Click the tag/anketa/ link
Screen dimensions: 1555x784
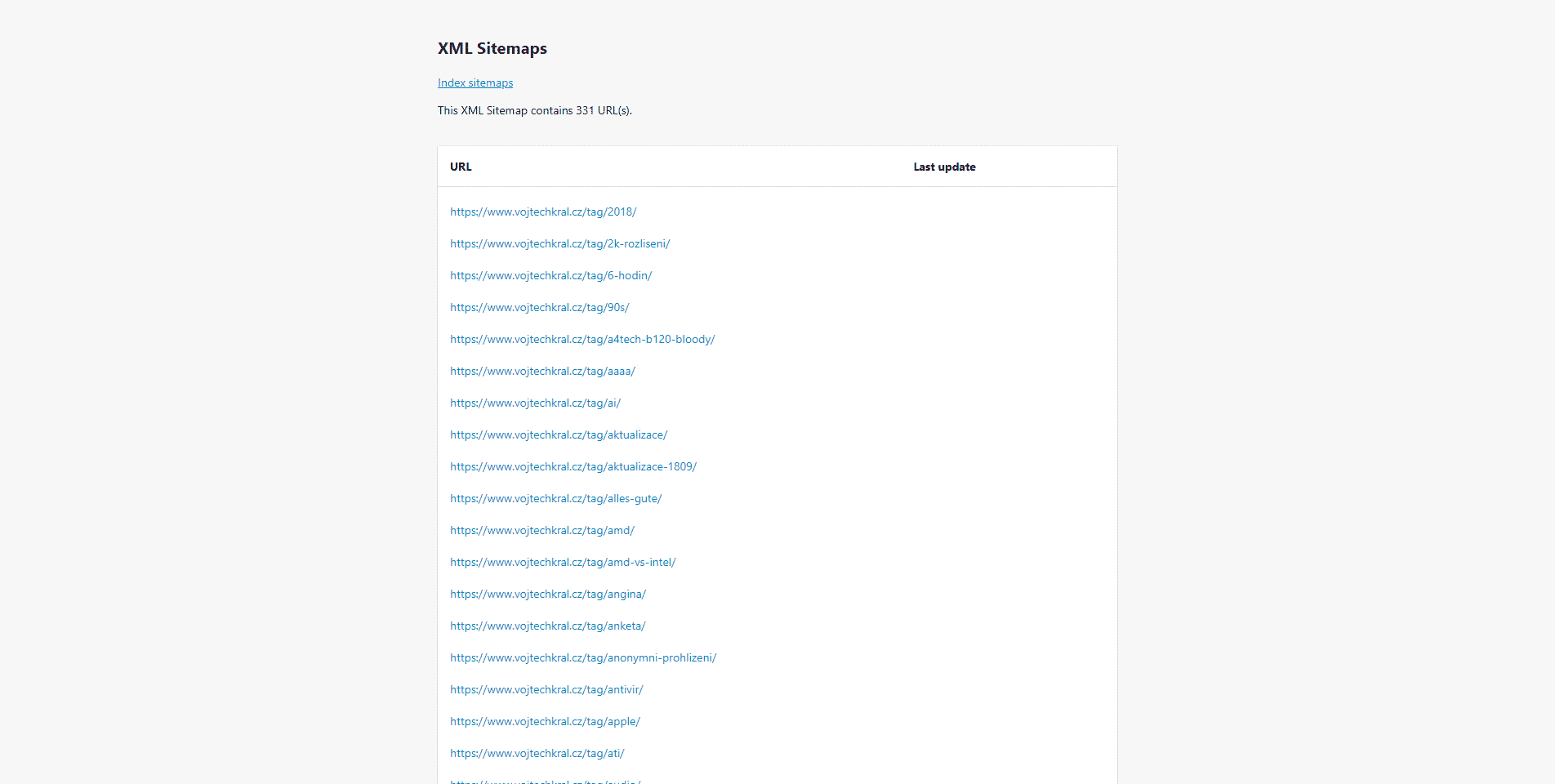pos(547,626)
